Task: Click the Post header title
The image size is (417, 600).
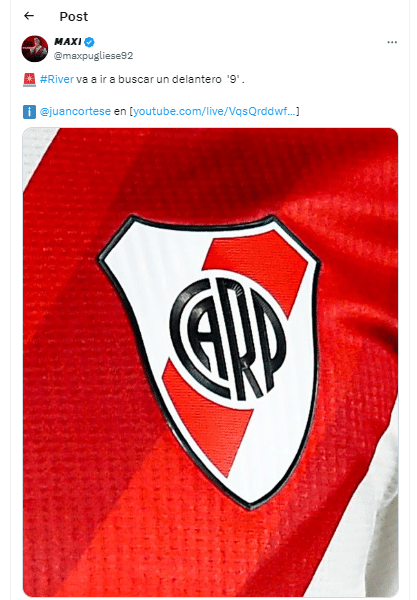Action: click(x=73, y=16)
